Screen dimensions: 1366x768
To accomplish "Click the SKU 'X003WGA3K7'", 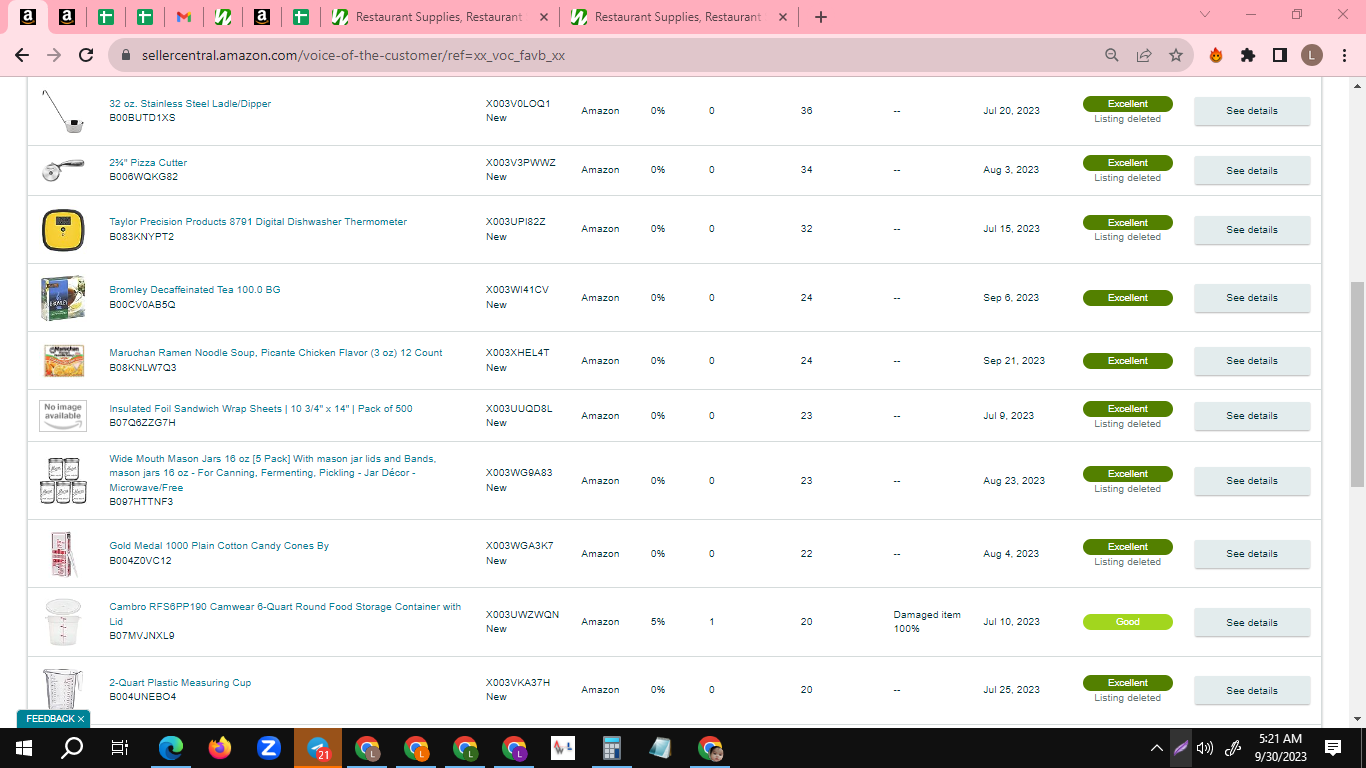I will click(520, 546).
